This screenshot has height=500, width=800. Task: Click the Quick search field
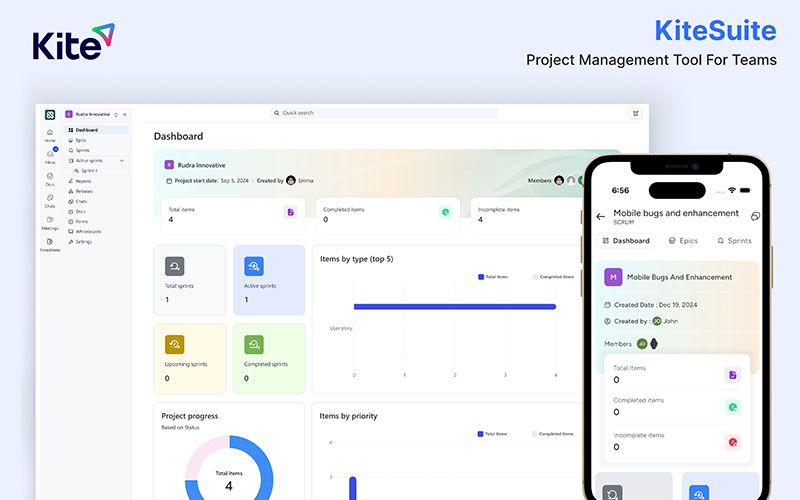(384, 113)
